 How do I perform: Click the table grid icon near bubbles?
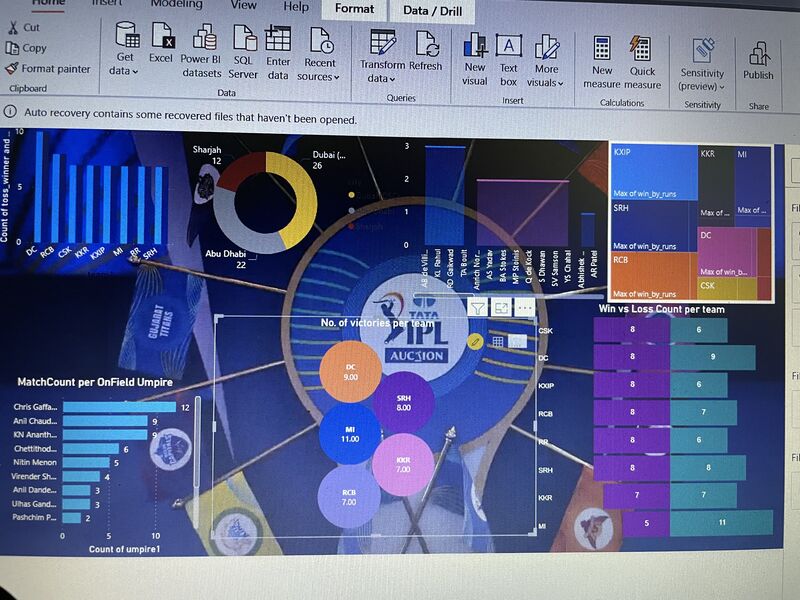click(497, 342)
